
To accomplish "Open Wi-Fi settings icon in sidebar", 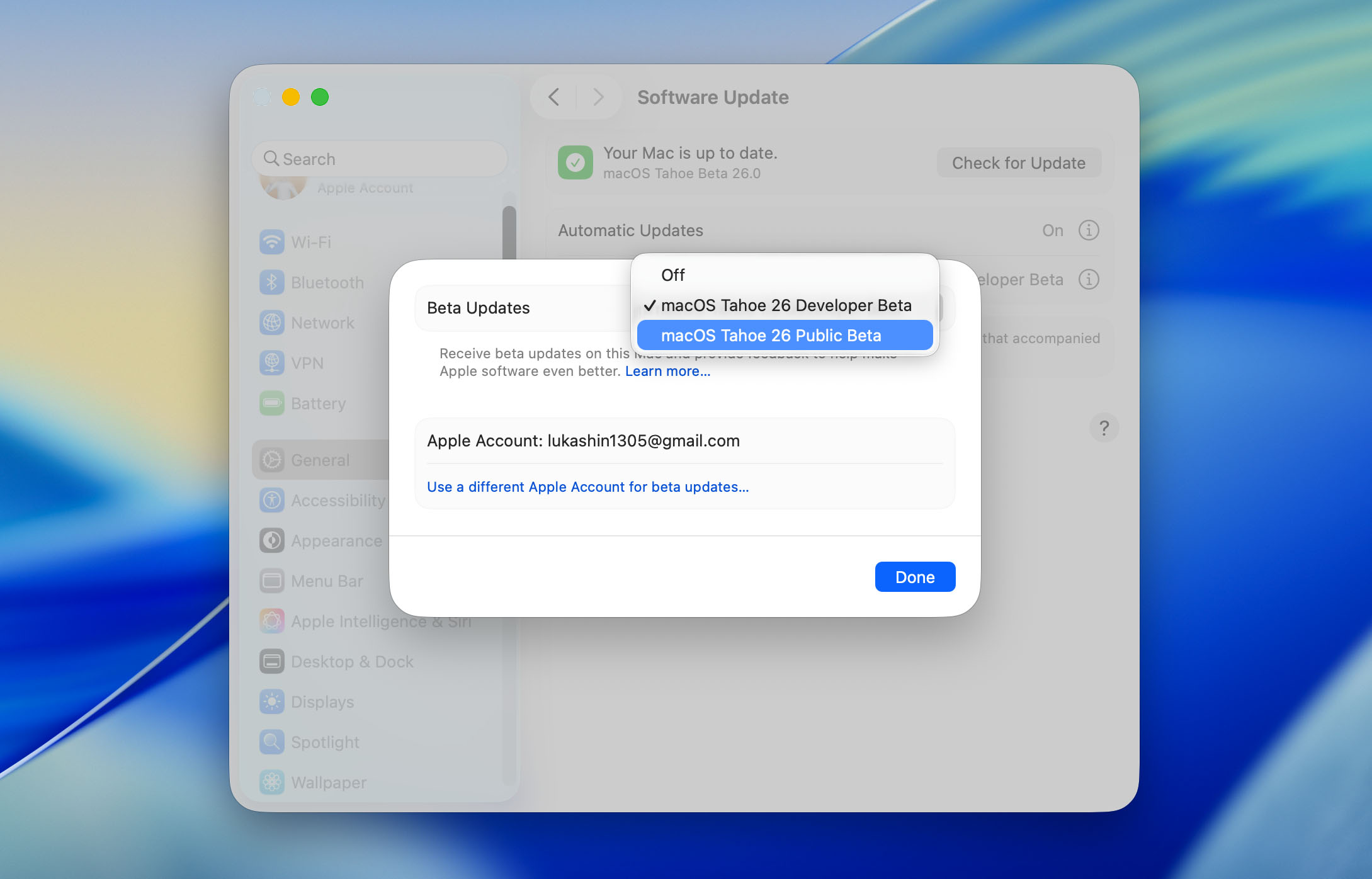I will tap(272, 242).
